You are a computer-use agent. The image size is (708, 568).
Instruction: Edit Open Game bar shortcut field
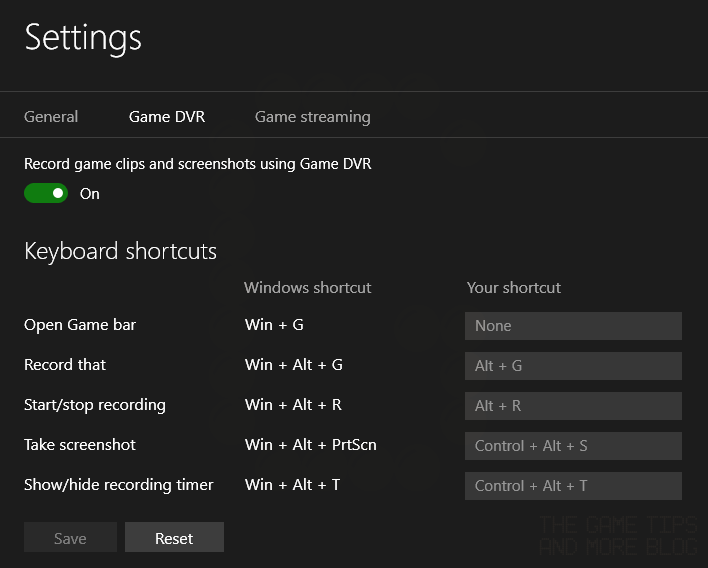click(x=573, y=326)
